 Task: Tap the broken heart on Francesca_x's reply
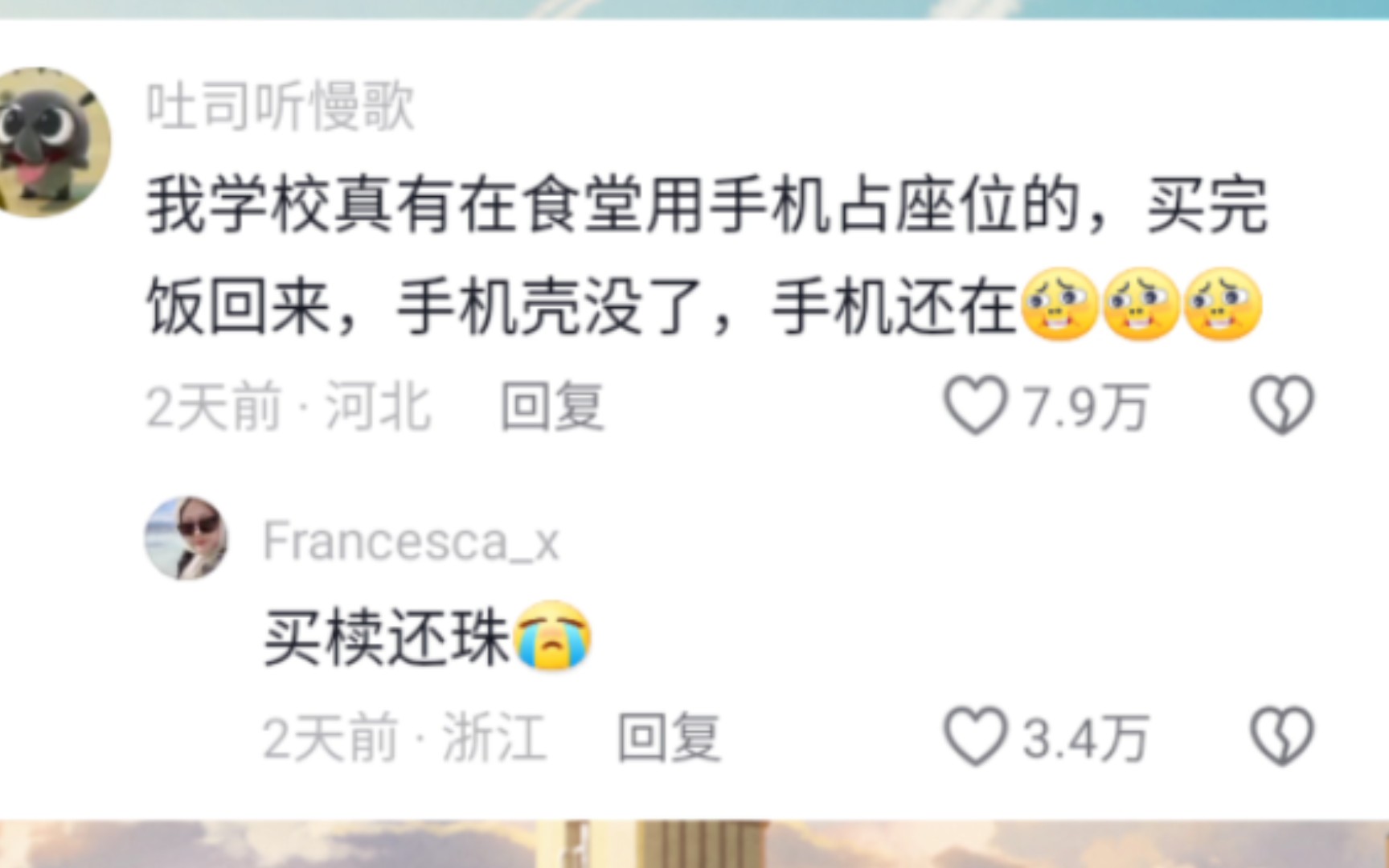click(1281, 736)
